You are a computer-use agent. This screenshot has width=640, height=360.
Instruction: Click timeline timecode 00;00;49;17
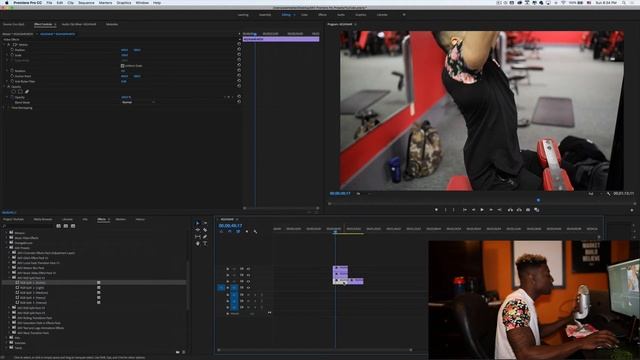(230, 226)
